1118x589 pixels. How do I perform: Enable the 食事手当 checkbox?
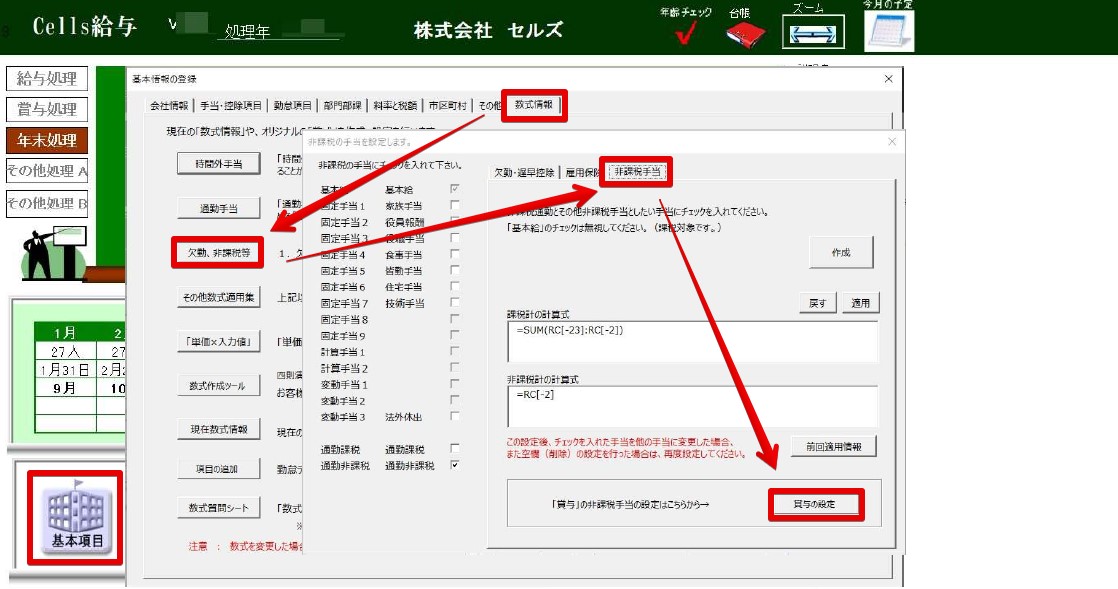(x=455, y=254)
